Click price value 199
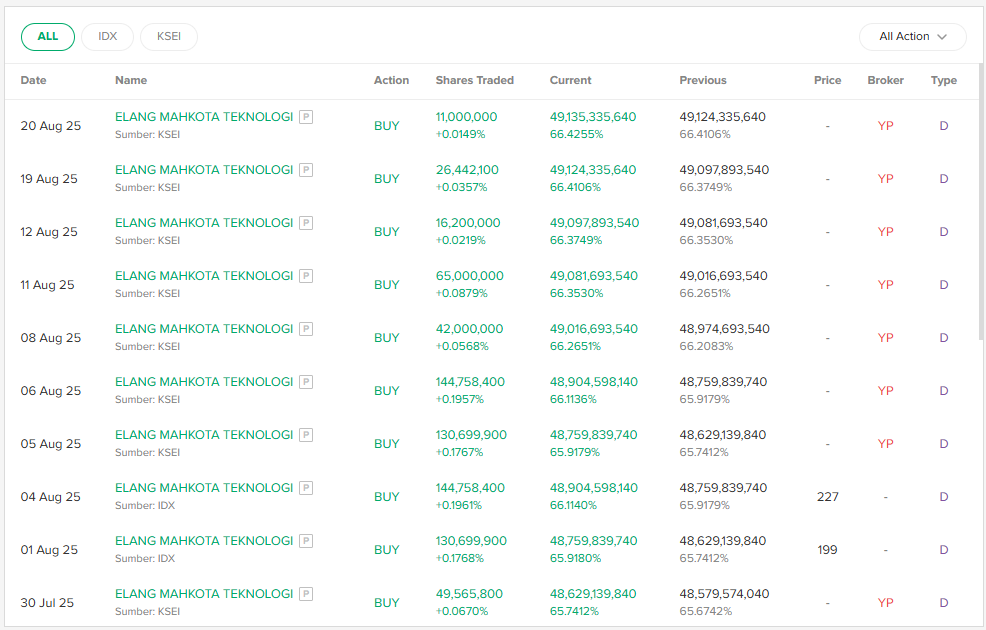Image resolution: width=986 pixels, height=630 pixels. [x=828, y=550]
